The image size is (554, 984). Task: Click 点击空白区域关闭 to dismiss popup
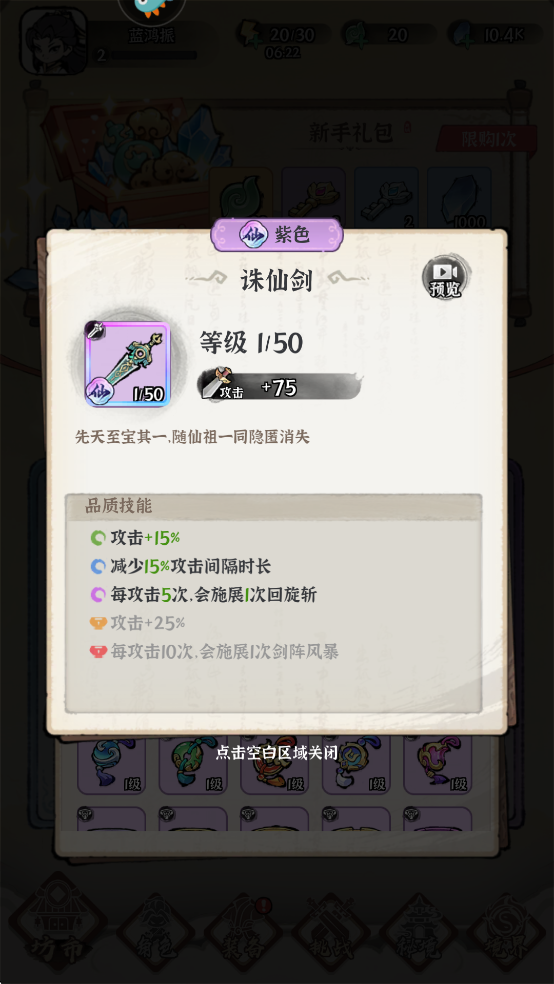click(277, 752)
